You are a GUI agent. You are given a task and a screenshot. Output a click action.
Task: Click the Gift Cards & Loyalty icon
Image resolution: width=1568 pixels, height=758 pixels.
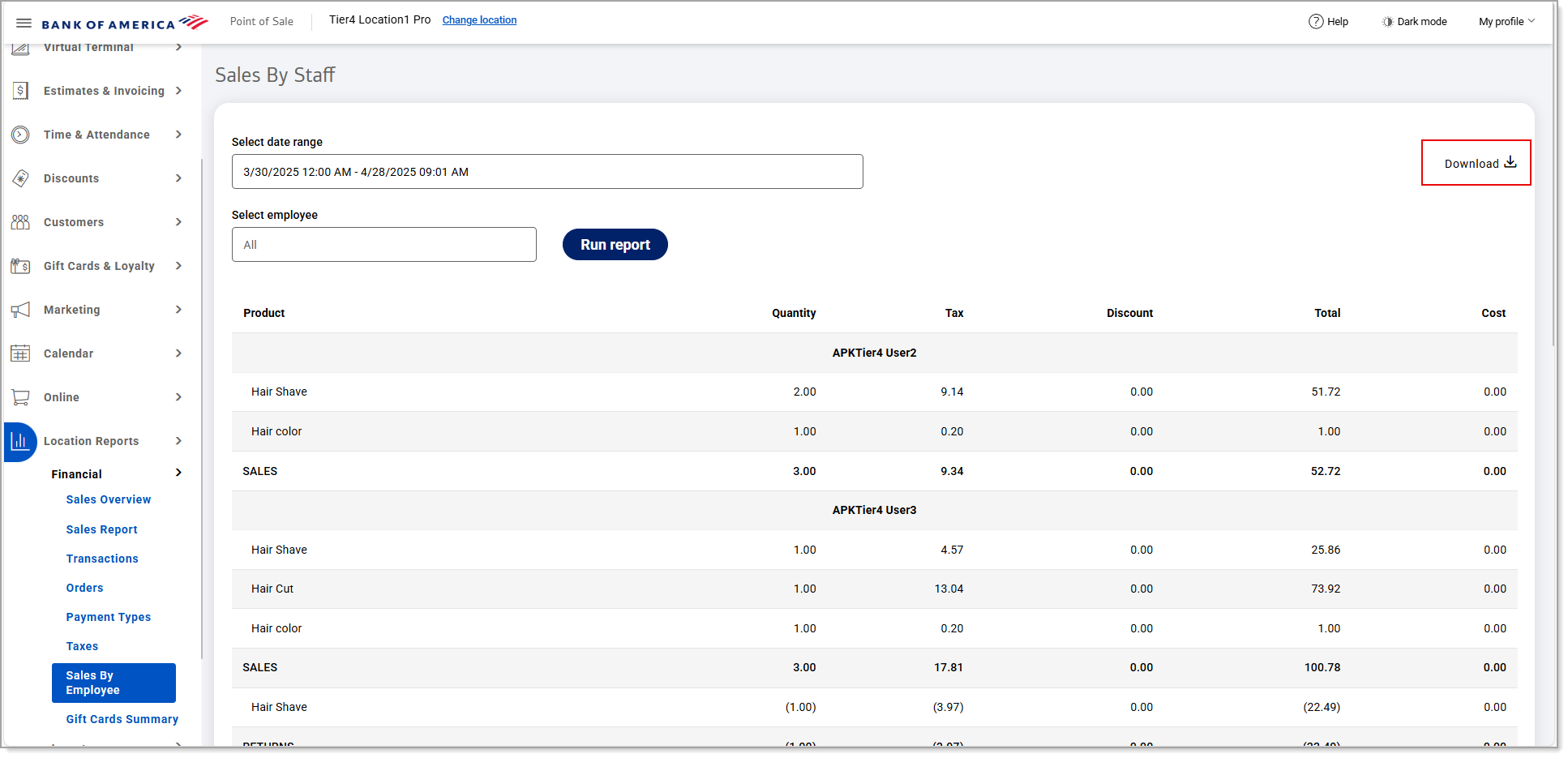[x=21, y=266]
